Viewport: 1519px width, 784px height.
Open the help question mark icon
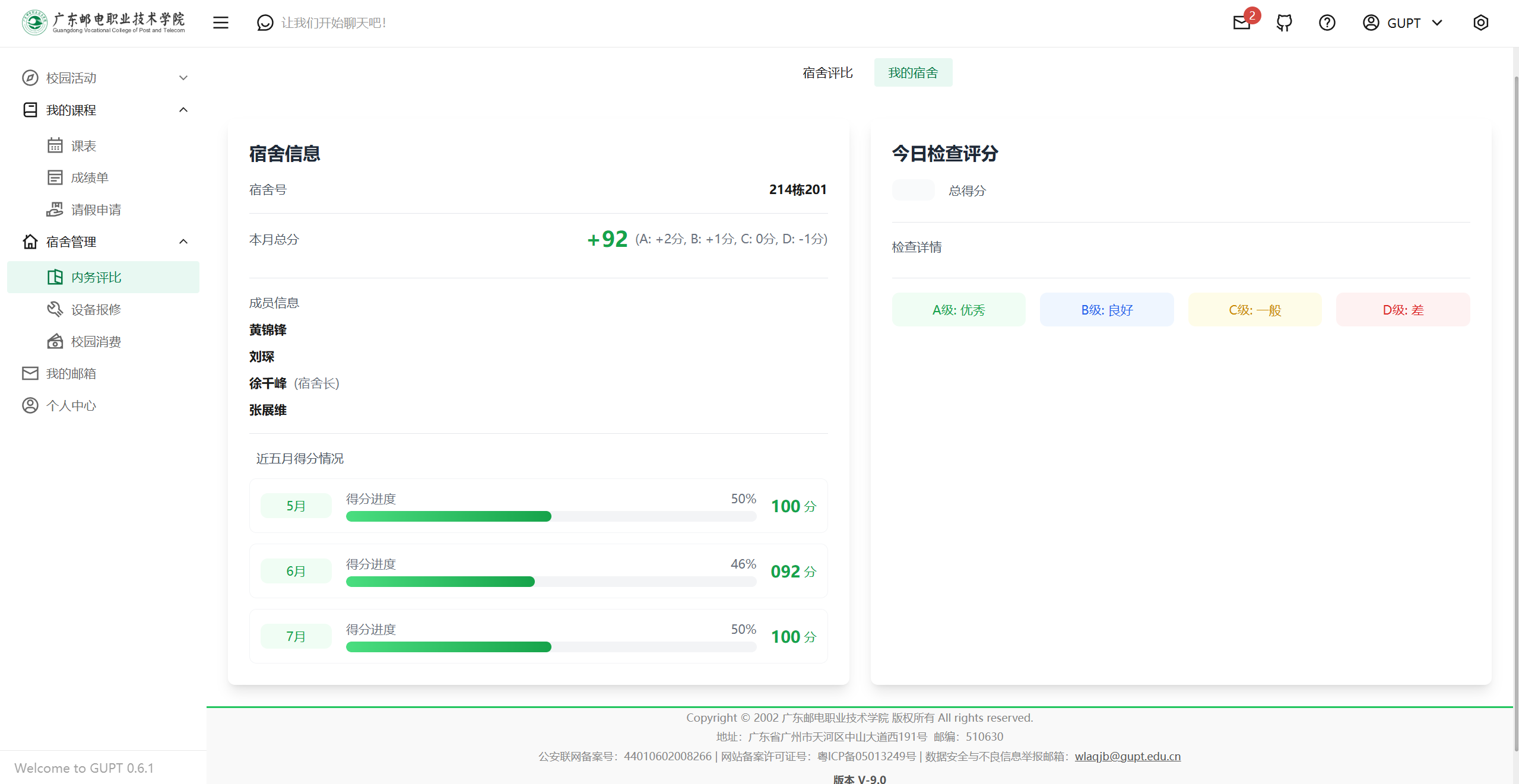[x=1327, y=23]
